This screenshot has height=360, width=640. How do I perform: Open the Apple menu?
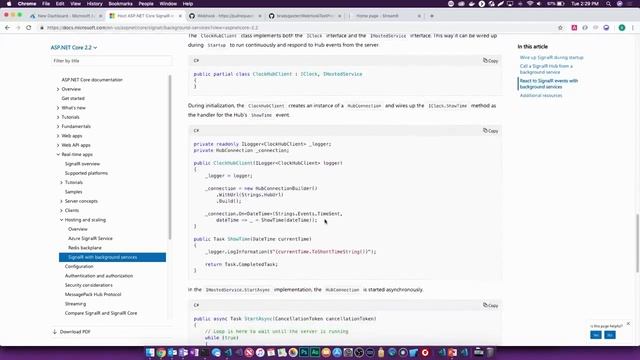[9, 4]
